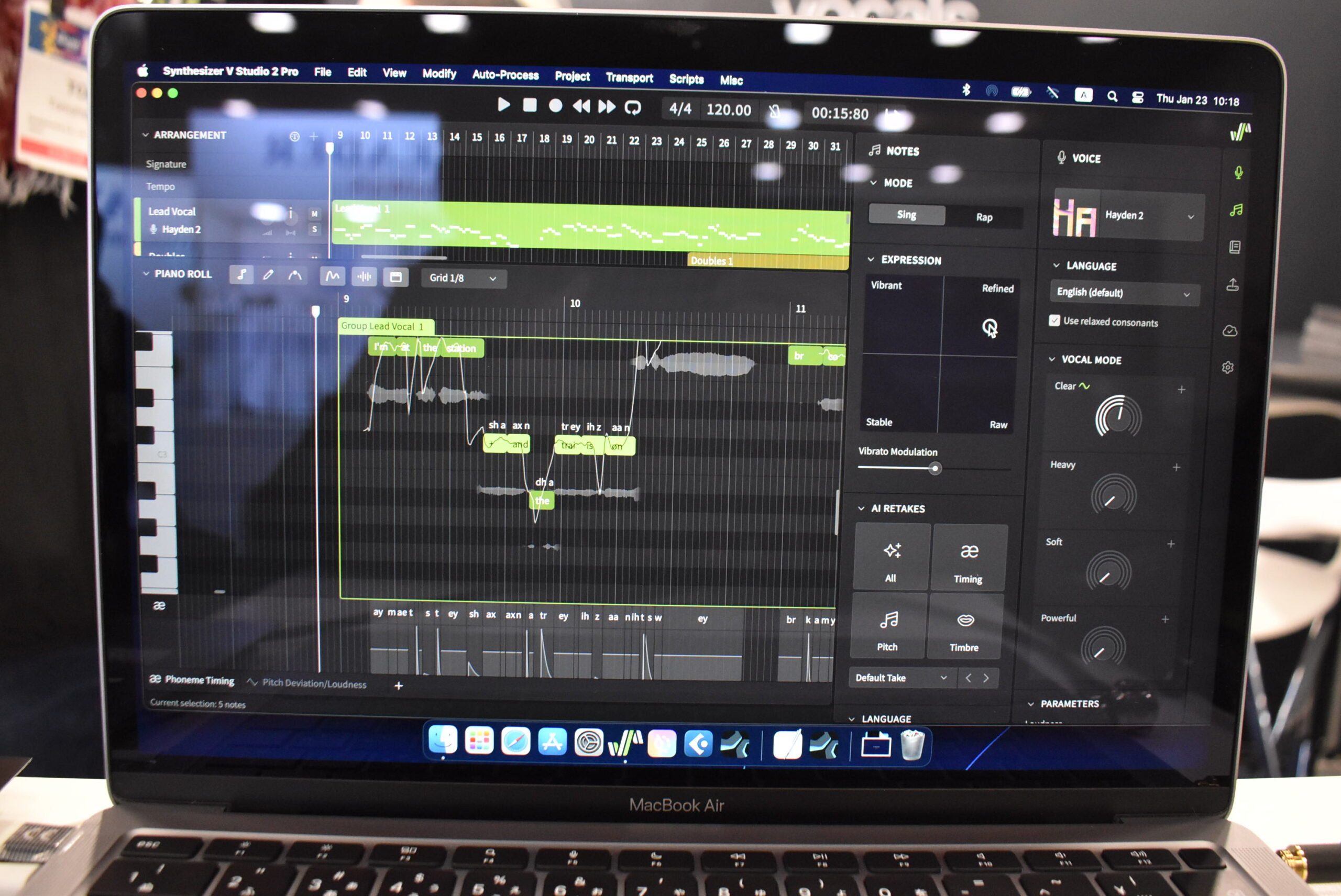Viewport: 1341px width, 896px height.
Task: Open the cloud sidebar icon
Action: 1229,331
